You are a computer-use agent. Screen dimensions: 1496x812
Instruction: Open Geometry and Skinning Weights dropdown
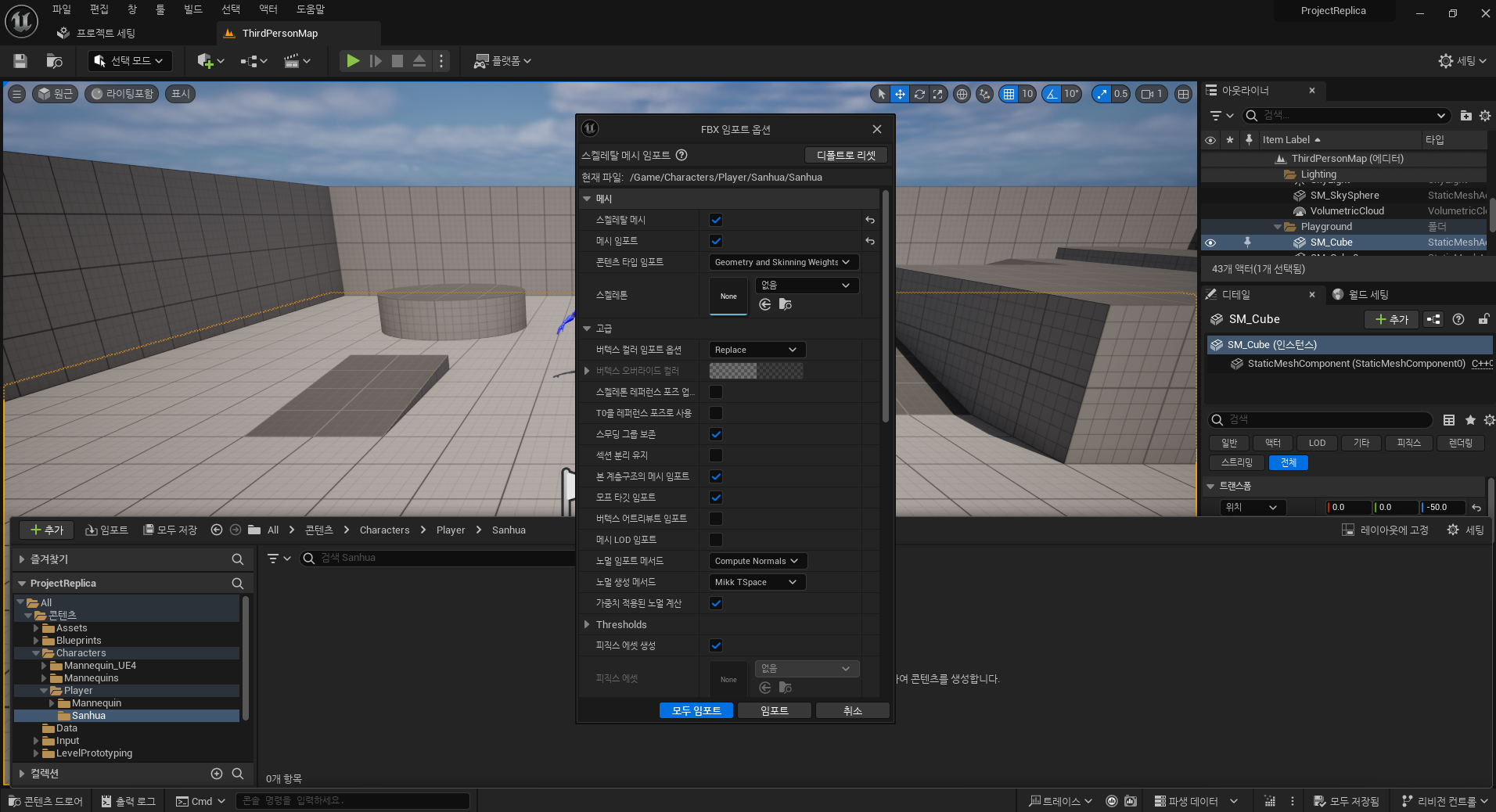tap(784, 262)
